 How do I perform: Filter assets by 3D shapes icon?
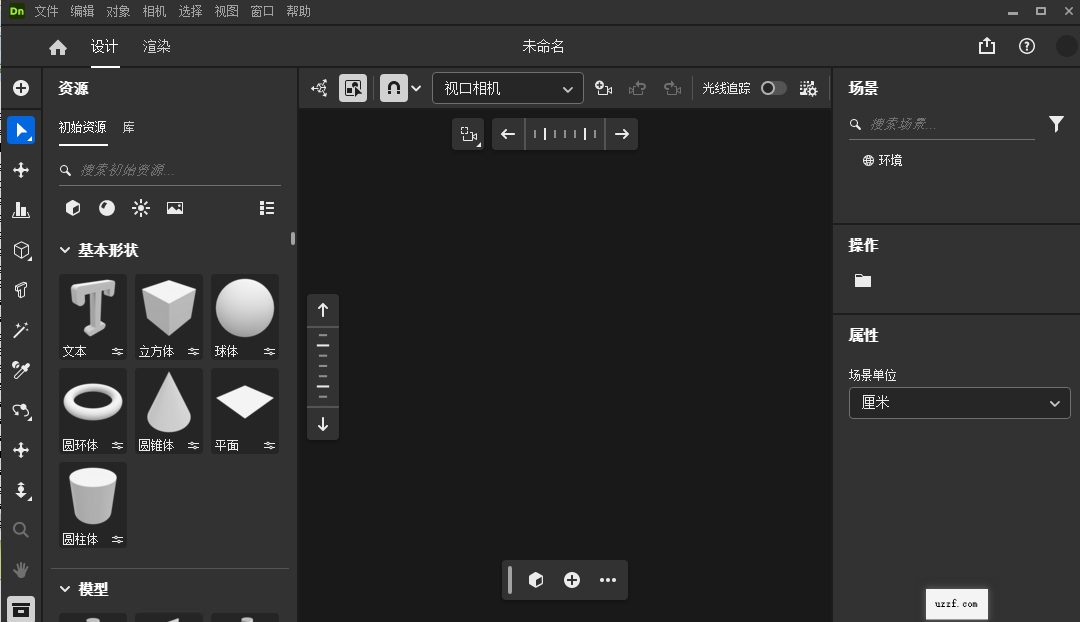point(72,208)
